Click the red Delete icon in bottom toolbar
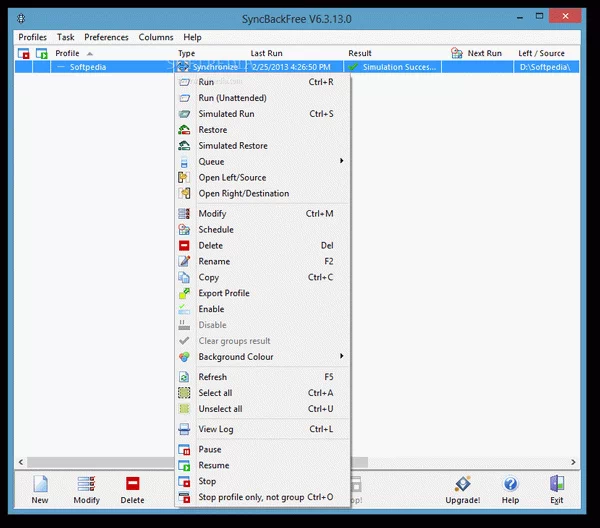 (x=132, y=489)
